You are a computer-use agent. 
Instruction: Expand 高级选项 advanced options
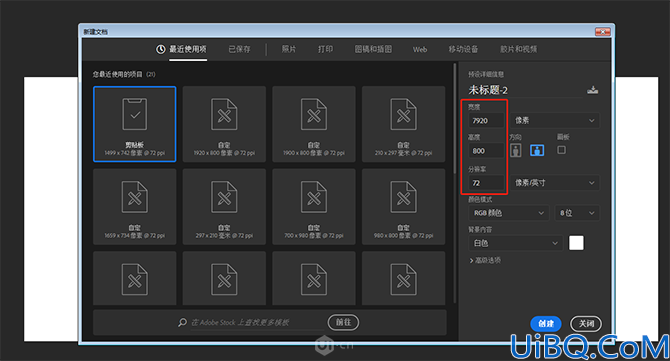point(485,261)
